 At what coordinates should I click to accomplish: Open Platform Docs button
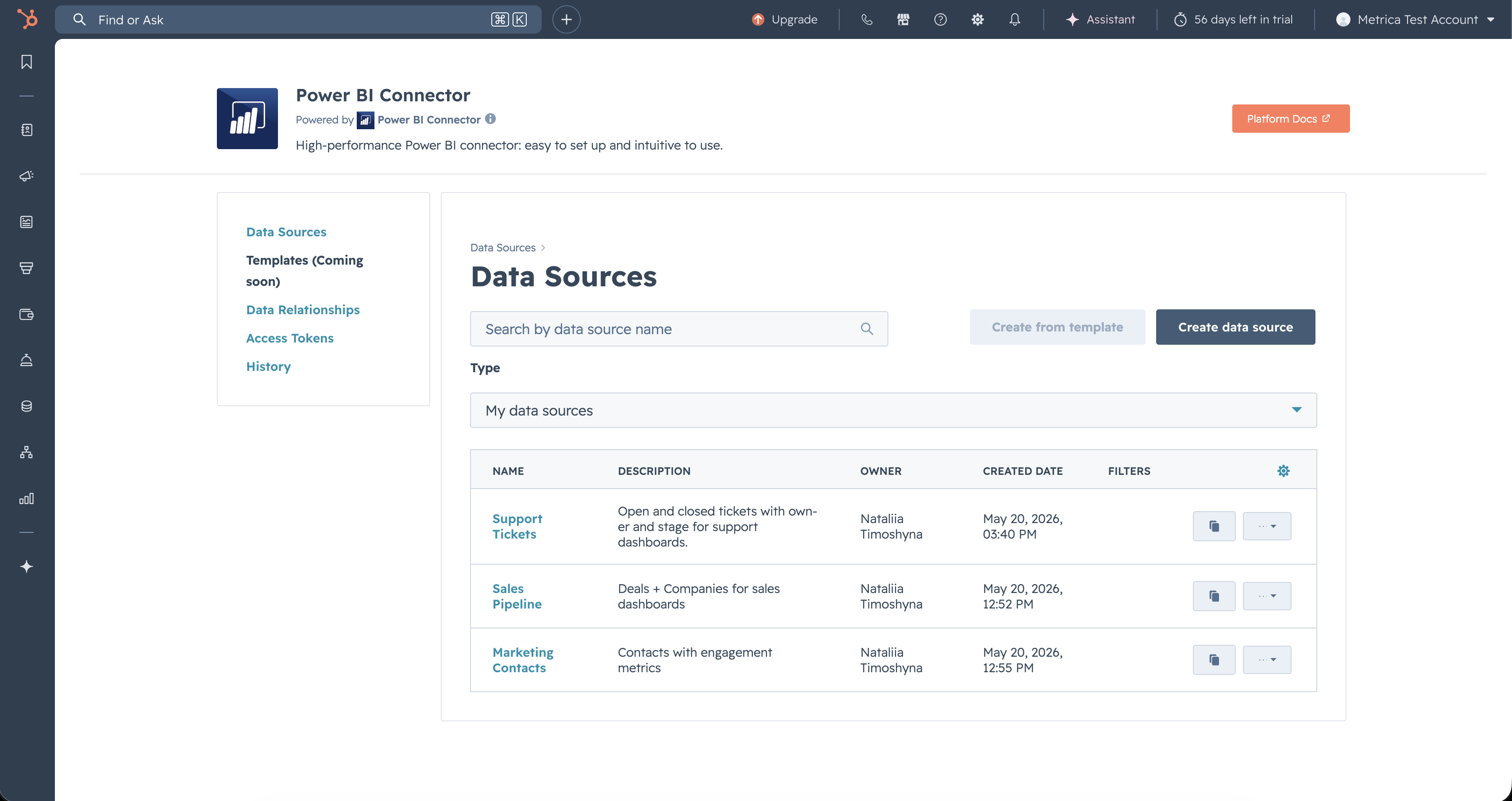click(1290, 119)
